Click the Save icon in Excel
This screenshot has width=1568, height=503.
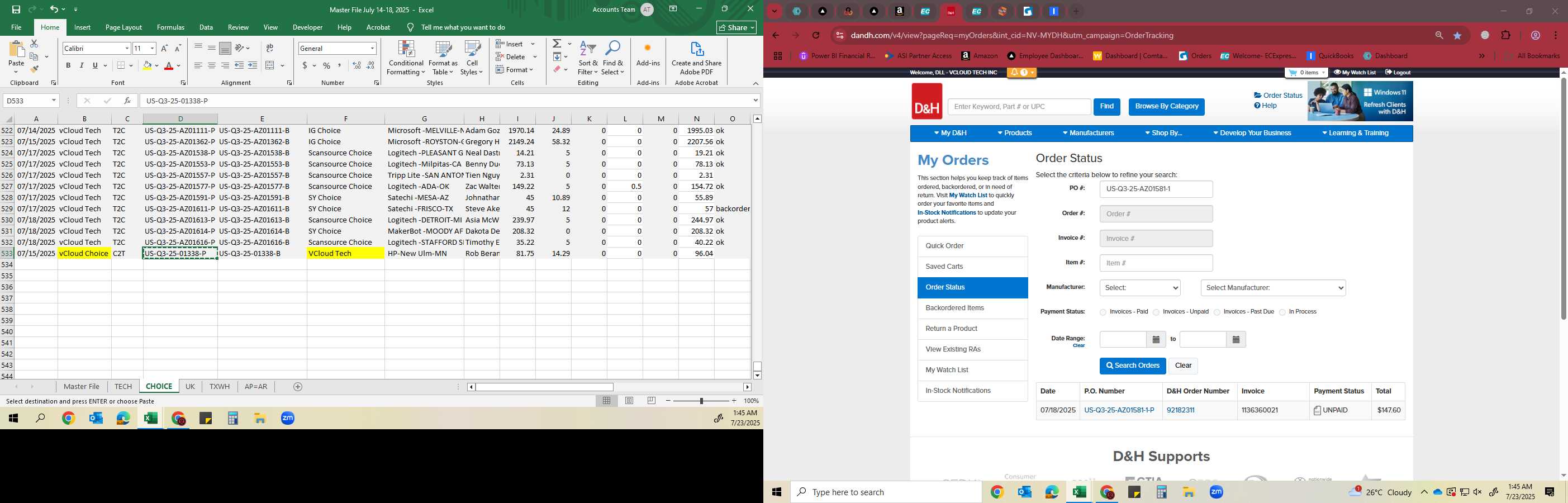click(x=16, y=9)
